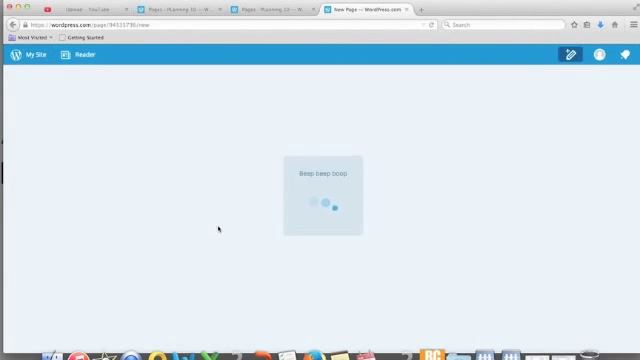Viewport: 640px width, 360px height.
Task: Open a new tab with the plus button
Action: pos(421,10)
